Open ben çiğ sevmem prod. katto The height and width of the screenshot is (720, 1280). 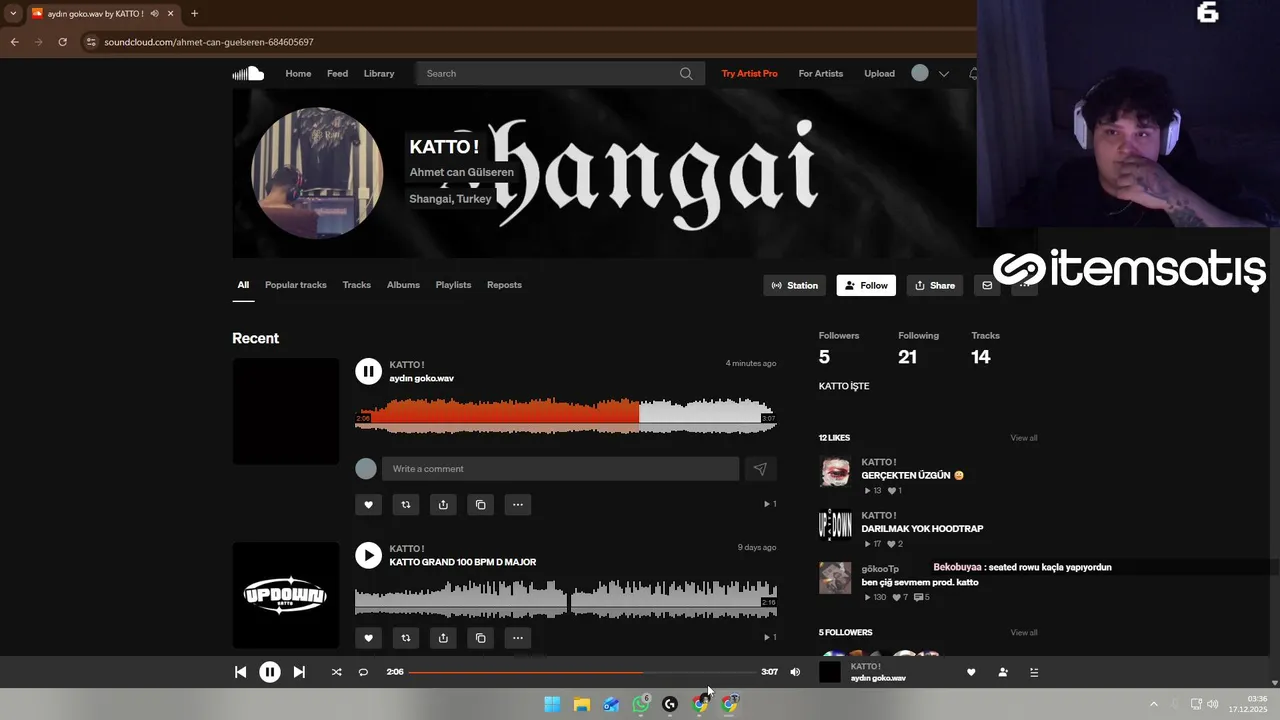pos(919,582)
